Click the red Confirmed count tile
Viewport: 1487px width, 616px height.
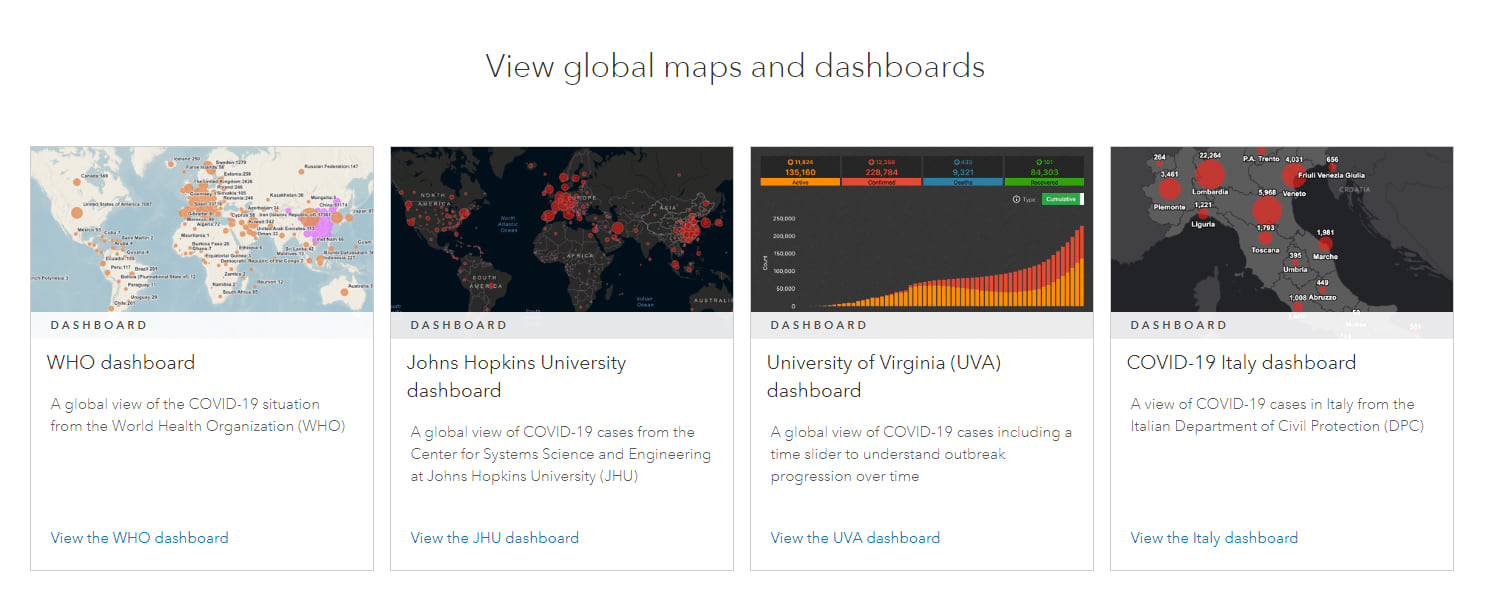881,171
